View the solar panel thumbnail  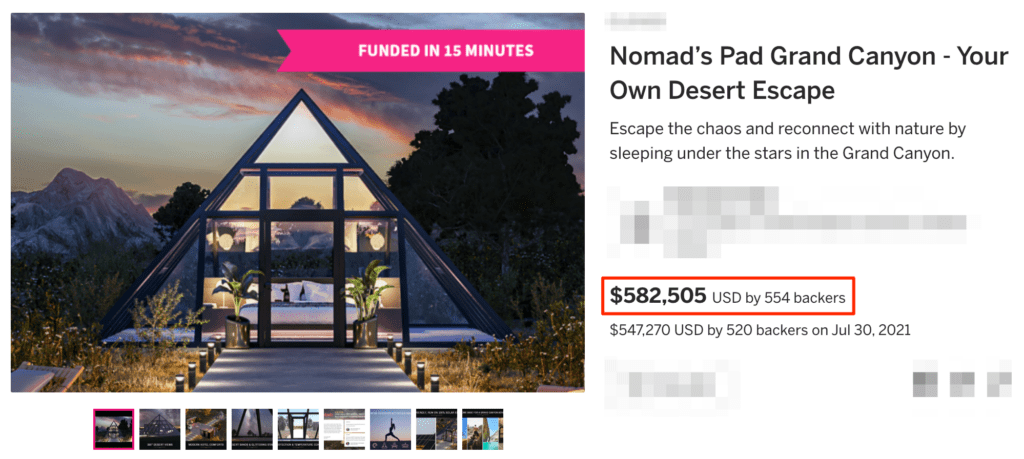pyautogui.click(x=436, y=429)
